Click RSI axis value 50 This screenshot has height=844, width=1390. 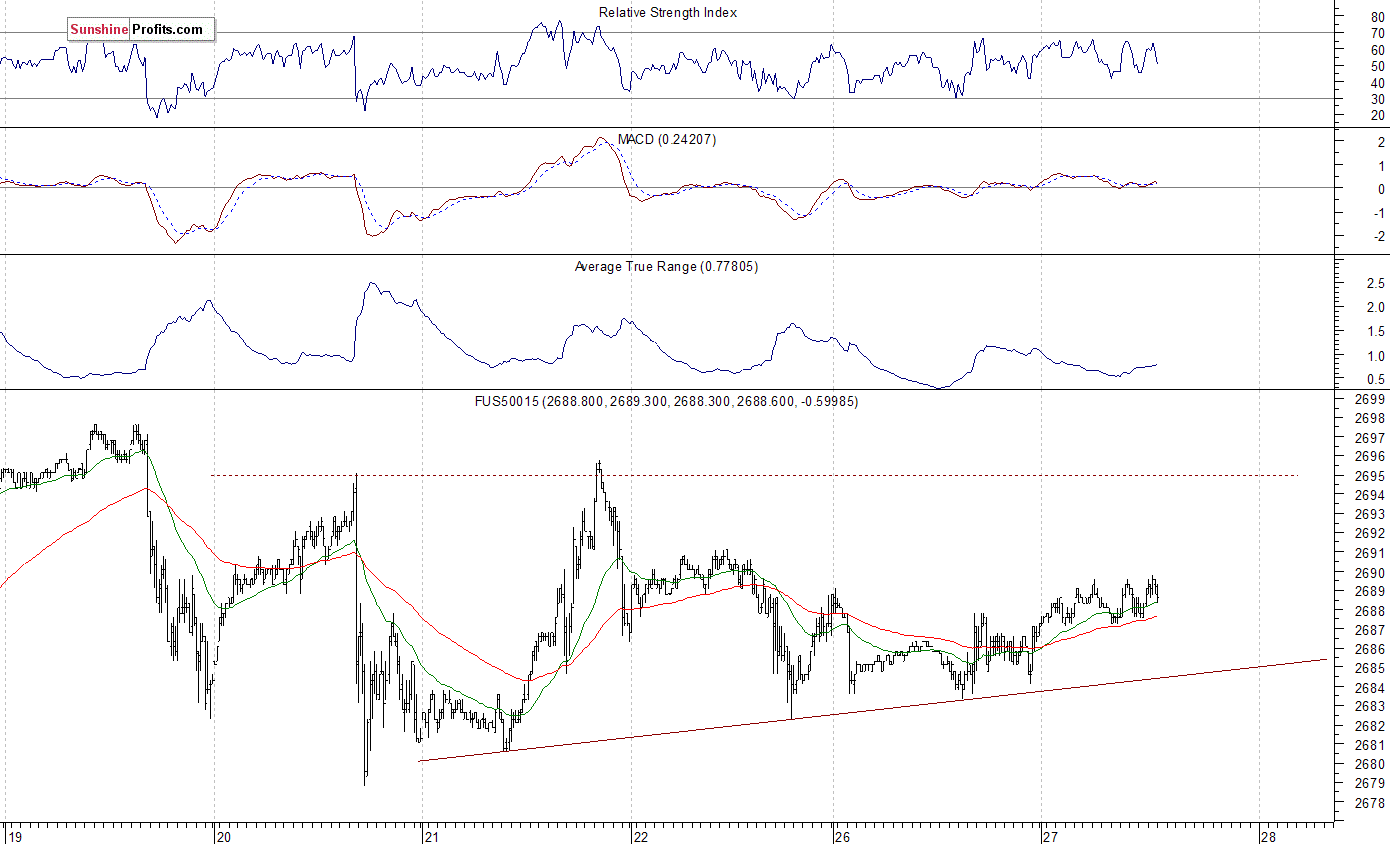[x=1377, y=66]
